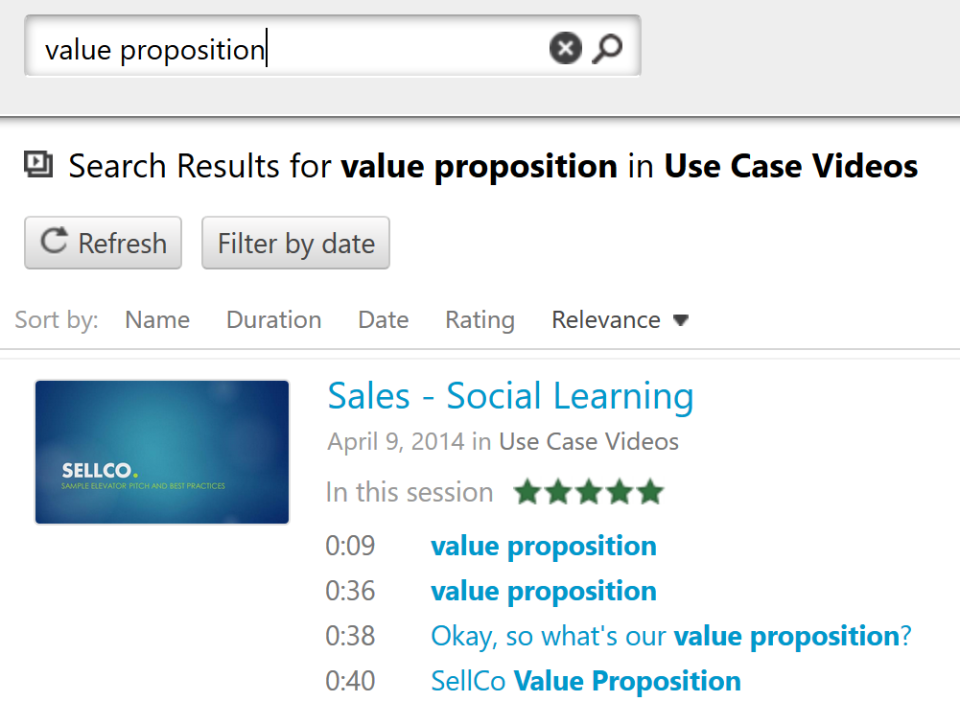Click the five-star rating

point(588,492)
